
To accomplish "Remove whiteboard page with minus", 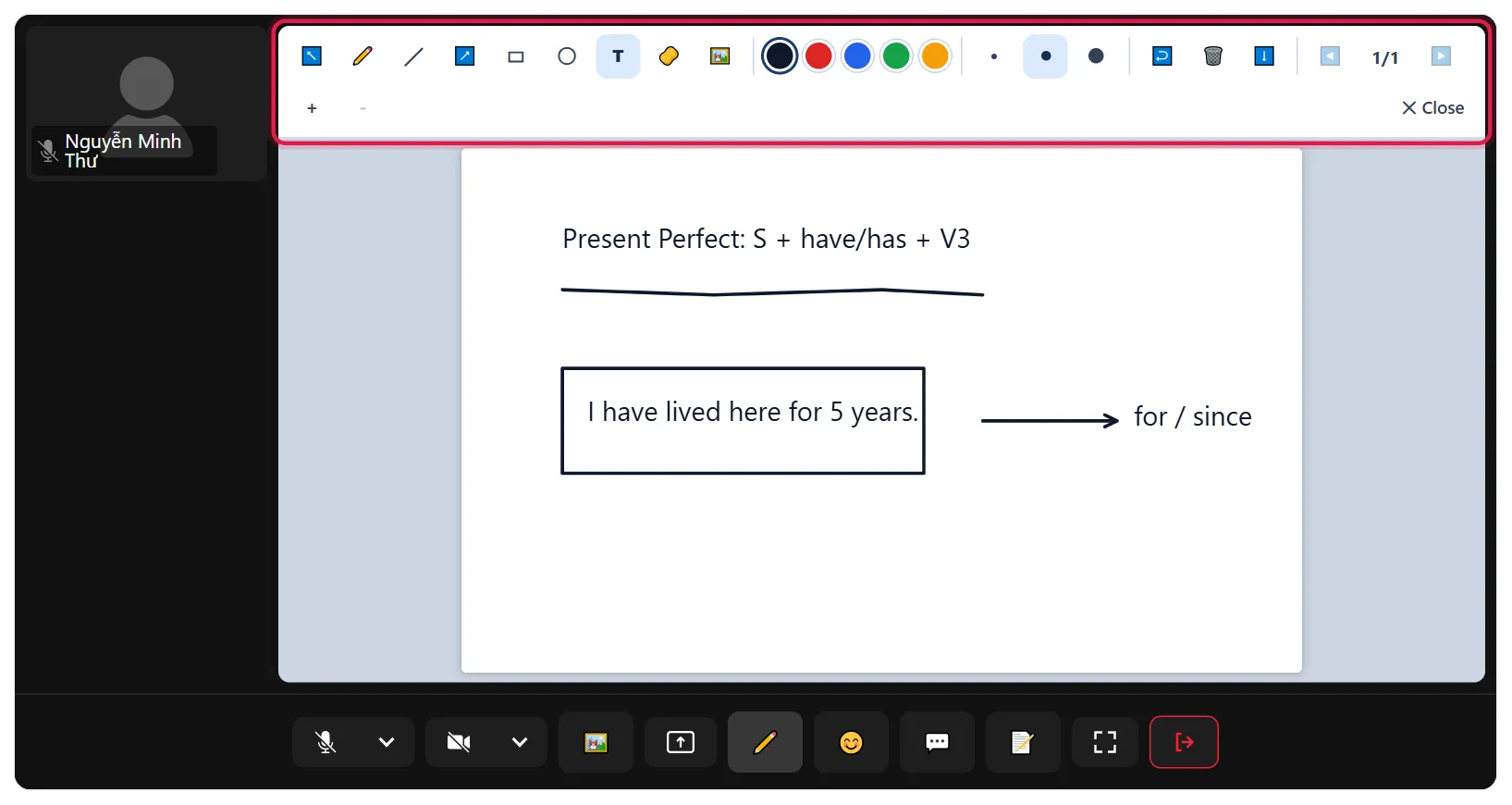I will point(363,108).
